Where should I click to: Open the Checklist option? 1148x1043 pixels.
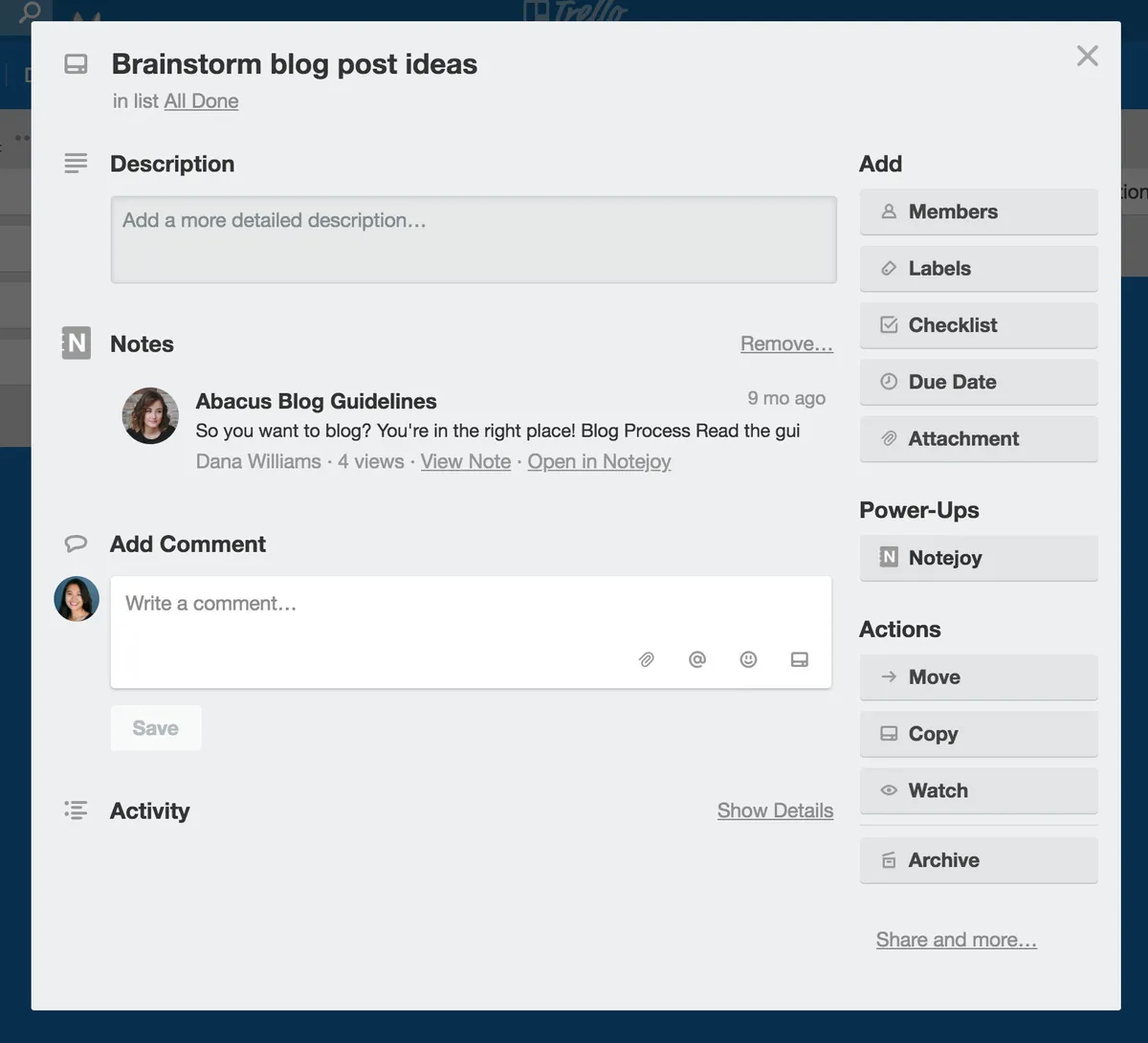(x=978, y=325)
